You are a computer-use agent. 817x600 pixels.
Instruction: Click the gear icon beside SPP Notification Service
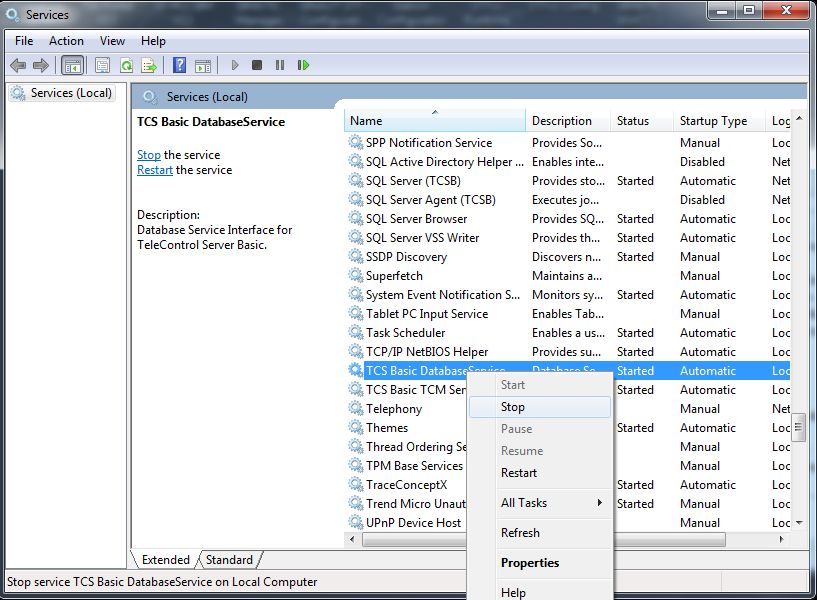(x=356, y=143)
